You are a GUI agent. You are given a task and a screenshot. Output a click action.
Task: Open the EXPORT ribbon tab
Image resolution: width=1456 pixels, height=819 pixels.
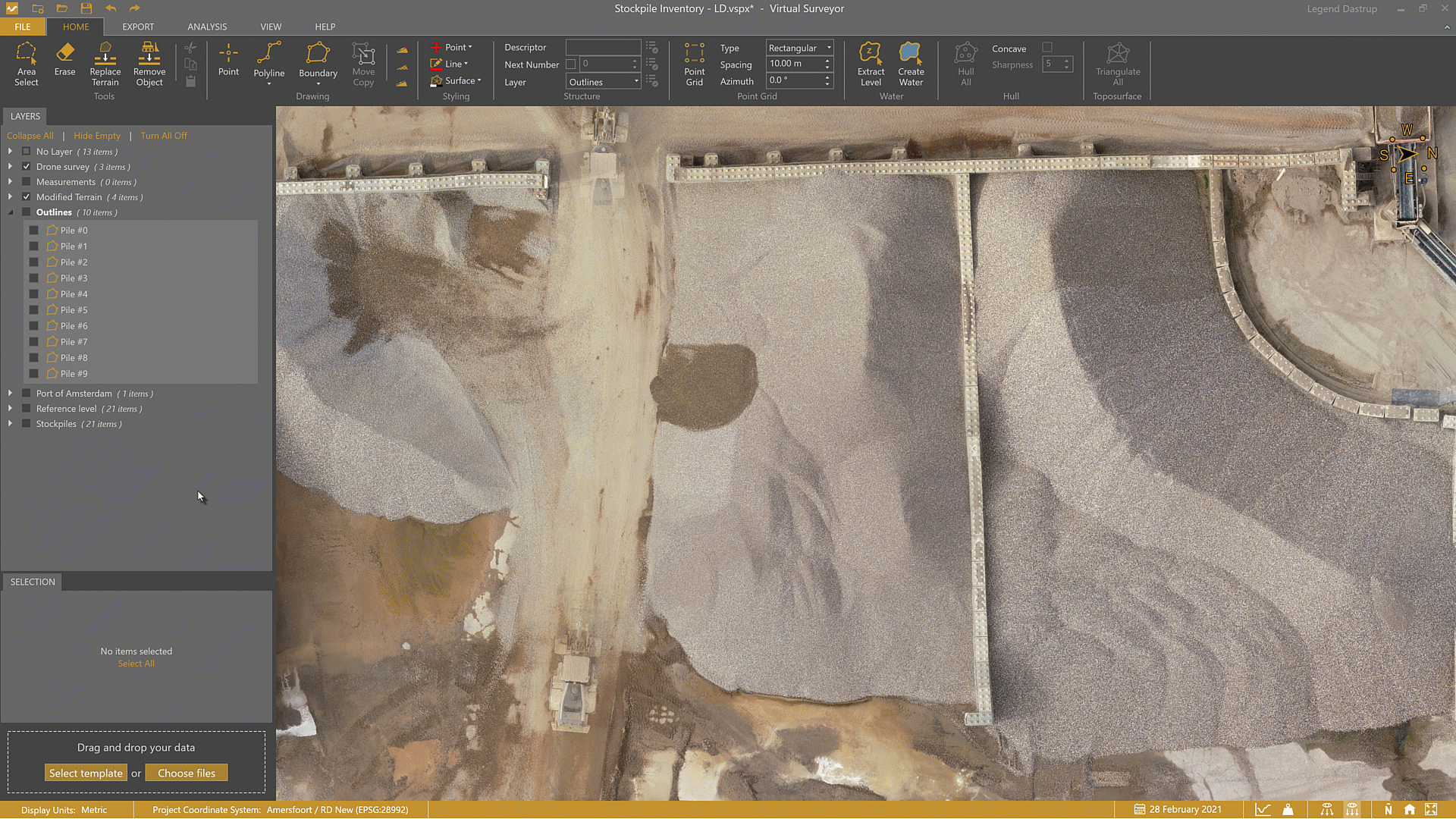point(138,27)
